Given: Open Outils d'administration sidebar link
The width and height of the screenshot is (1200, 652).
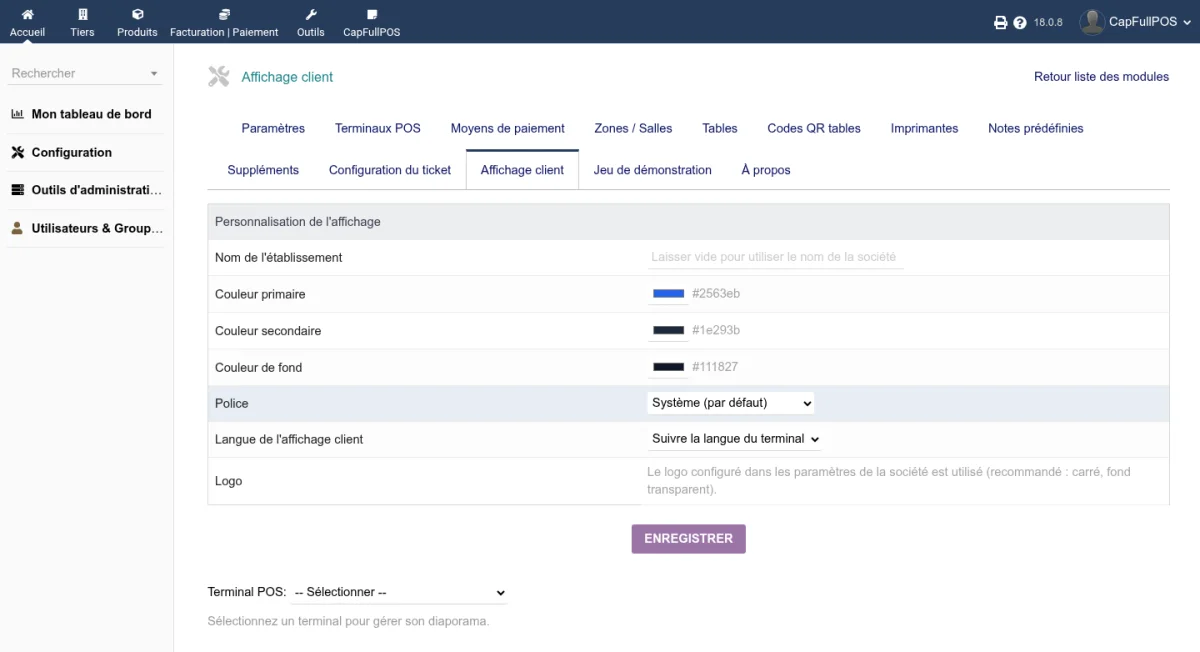Looking at the screenshot, I should click(x=96, y=190).
